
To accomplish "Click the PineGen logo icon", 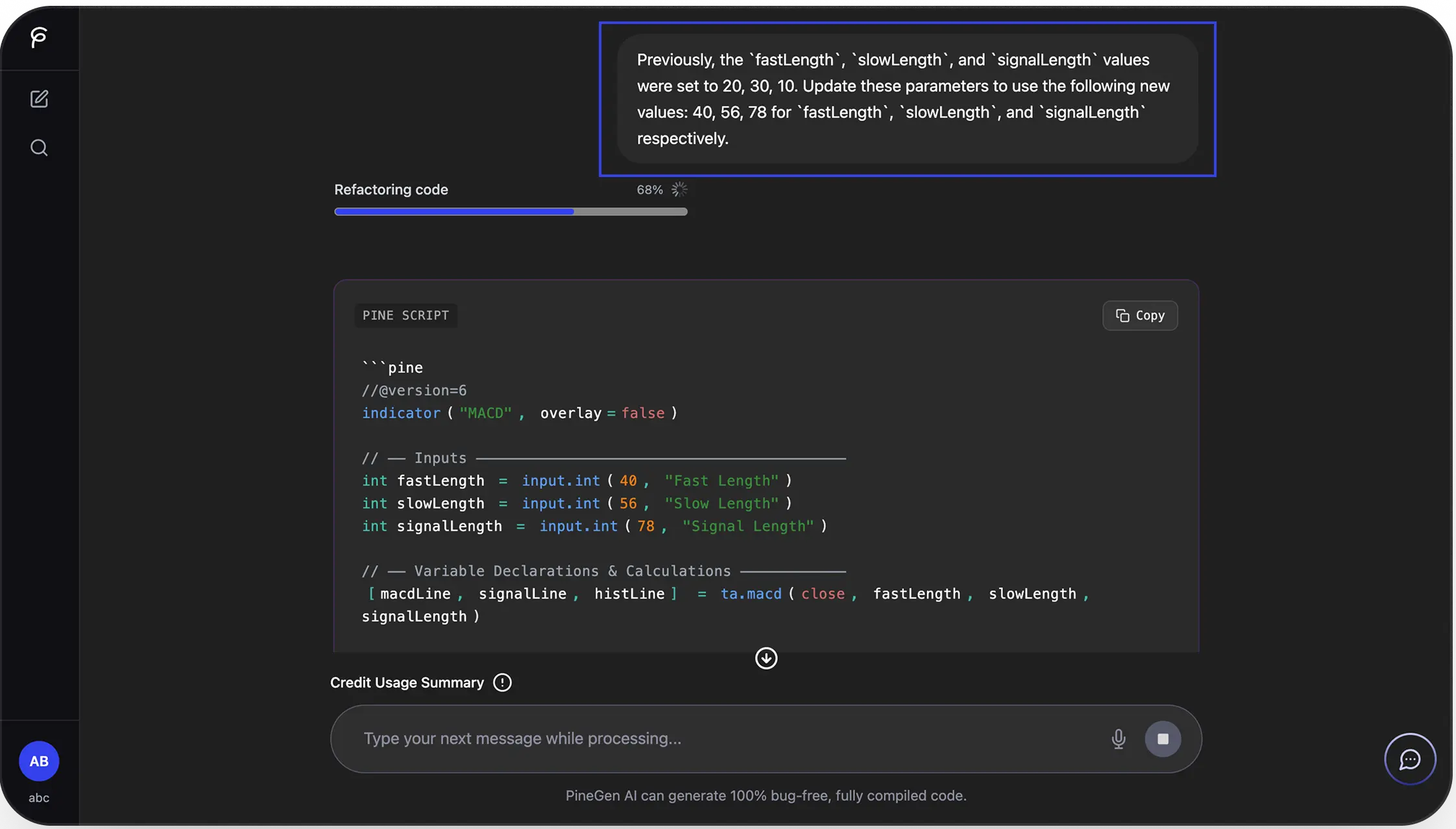I will (39, 37).
